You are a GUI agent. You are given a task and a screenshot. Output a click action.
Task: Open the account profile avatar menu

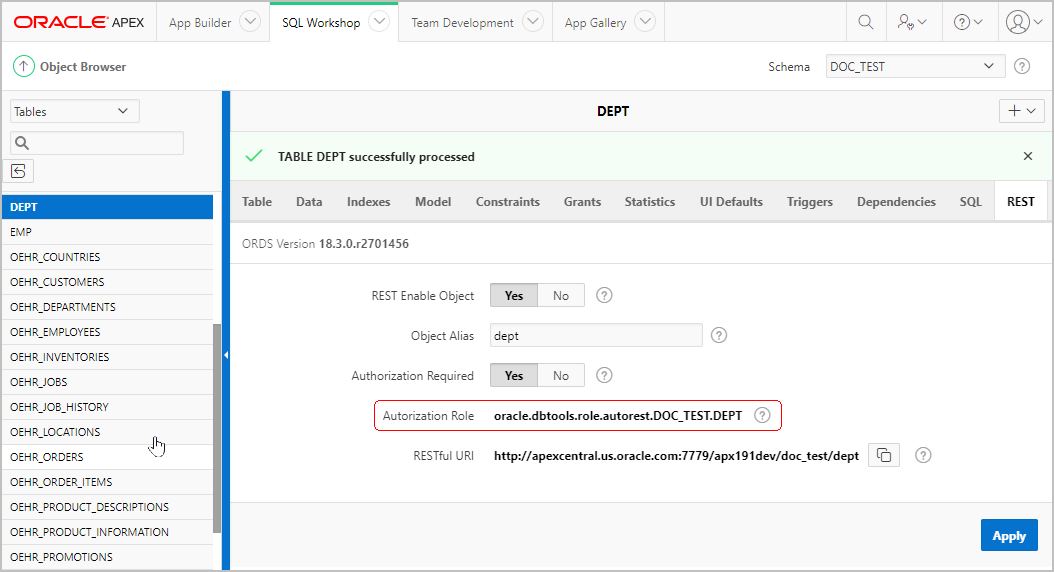click(x=1024, y=22)
